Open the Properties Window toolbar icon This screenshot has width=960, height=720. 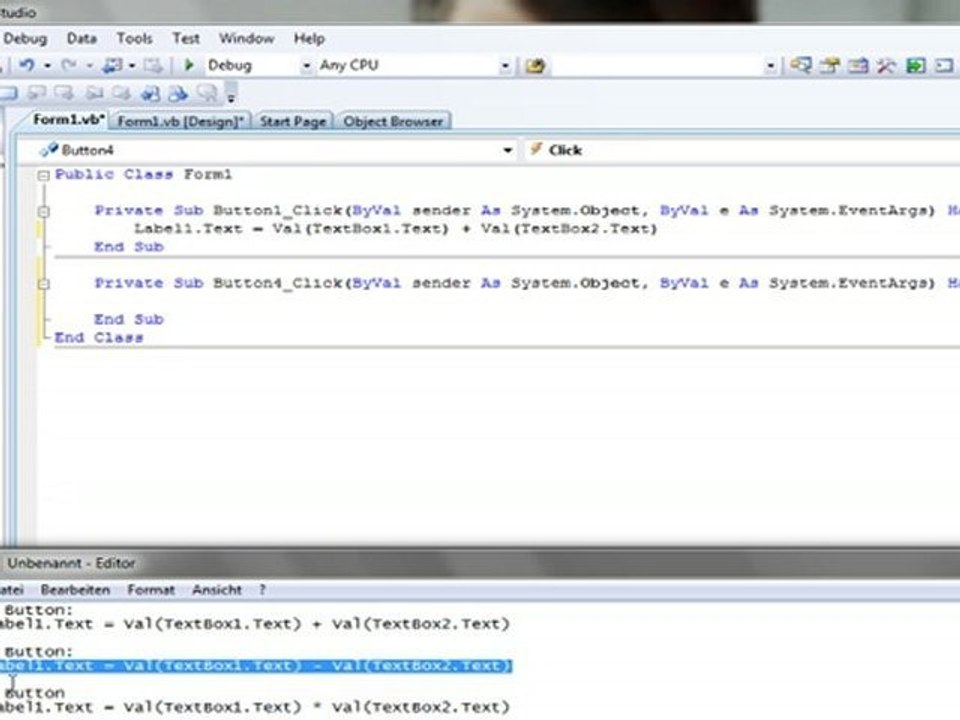click(830, 66)
